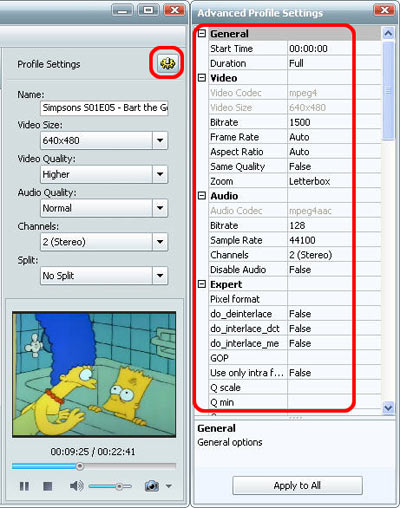
Task: Select the GOP row
Action: pyautogui.click(x=295, y=358)
